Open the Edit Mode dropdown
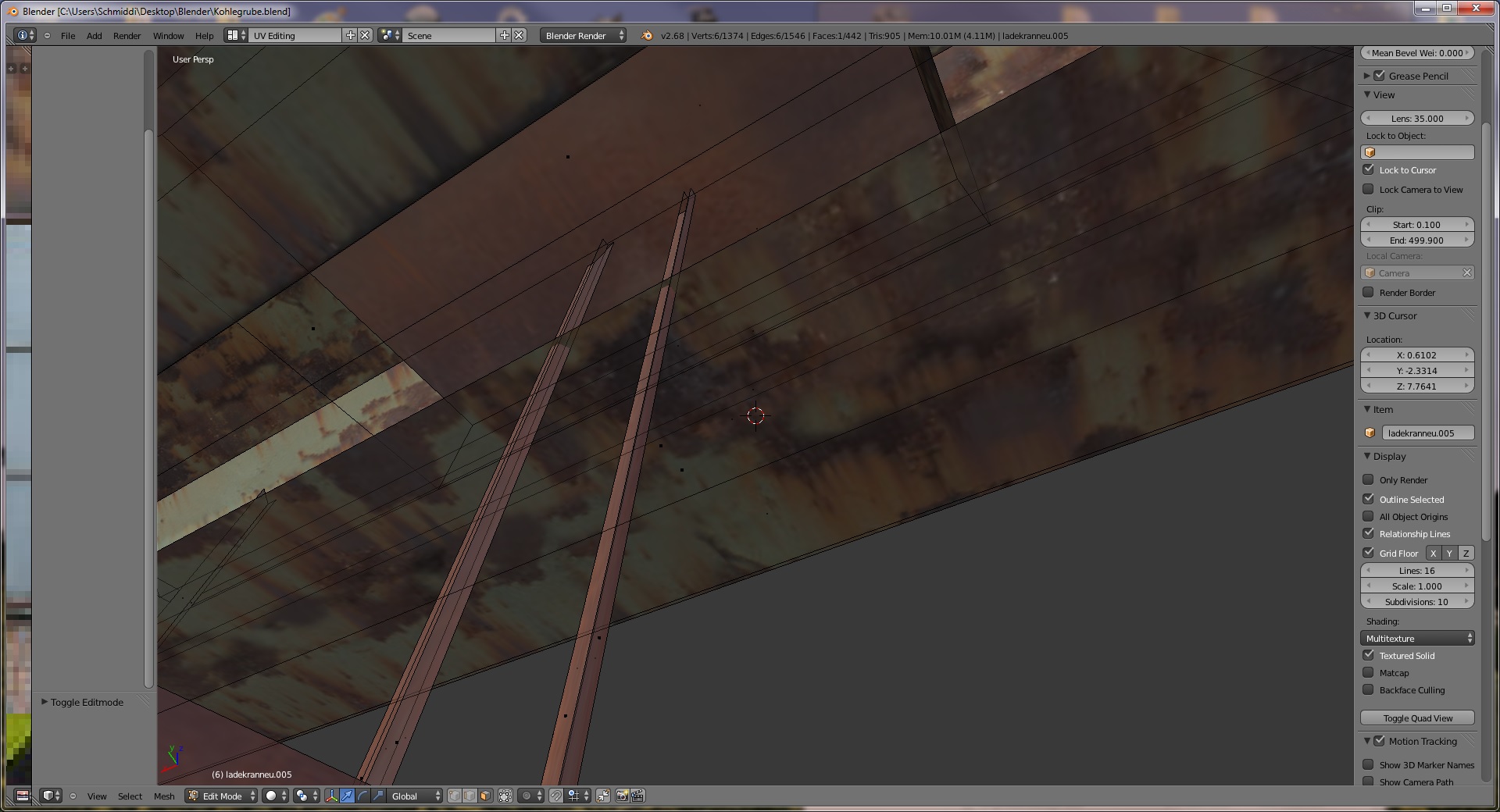This screenshot has height=812, width=1500. [x=222, y=796]
